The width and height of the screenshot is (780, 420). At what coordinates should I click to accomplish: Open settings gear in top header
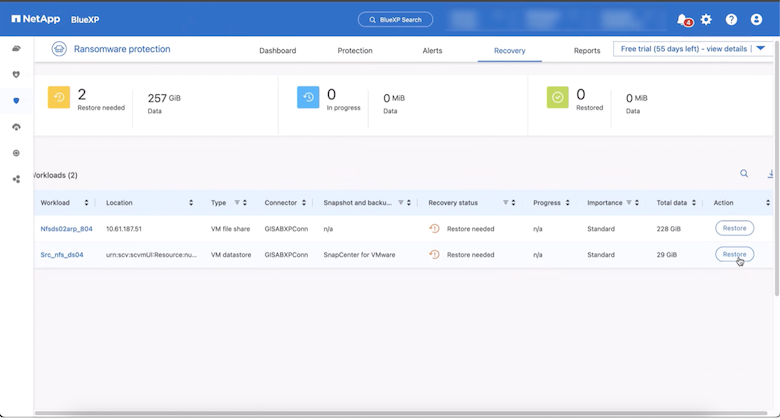[707, 19]
